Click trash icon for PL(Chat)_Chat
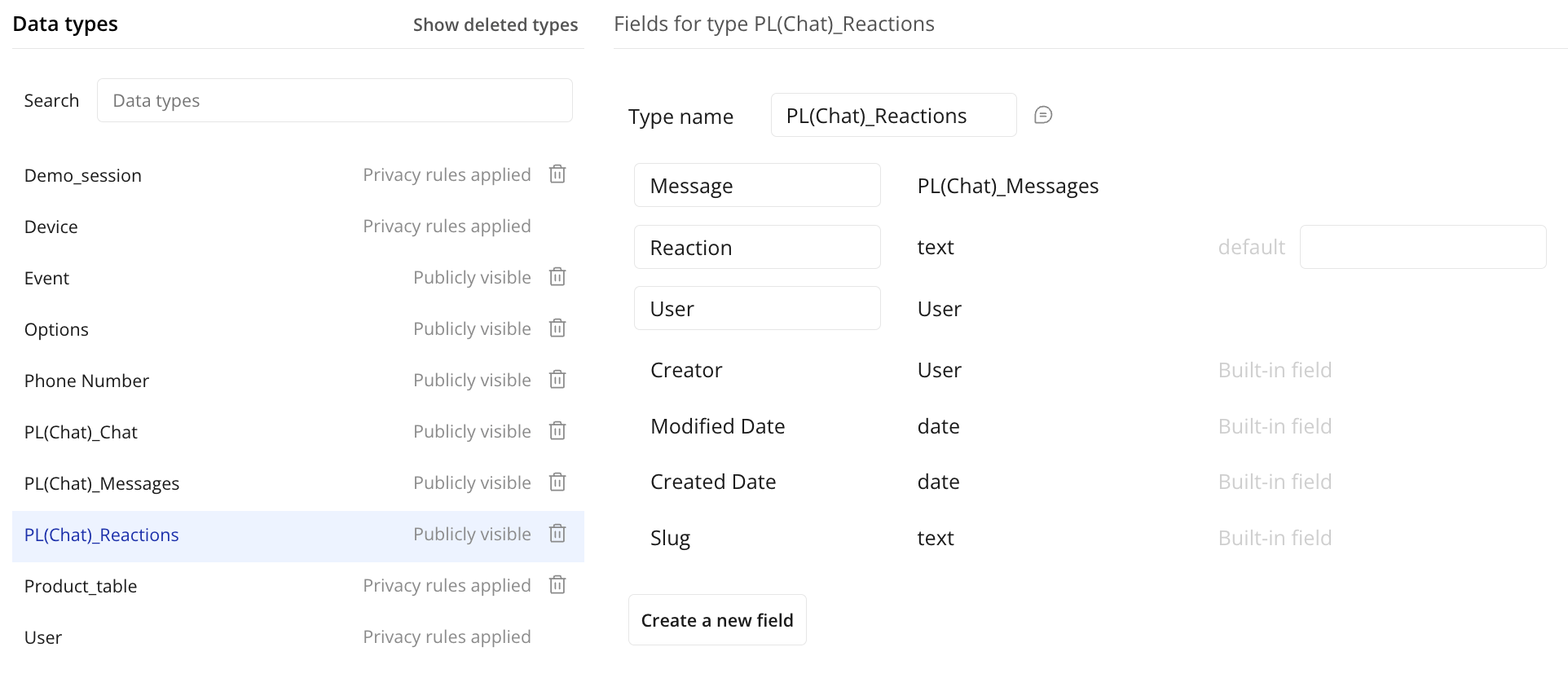This screenshot has height=678, width=1568. coord(557,431)
